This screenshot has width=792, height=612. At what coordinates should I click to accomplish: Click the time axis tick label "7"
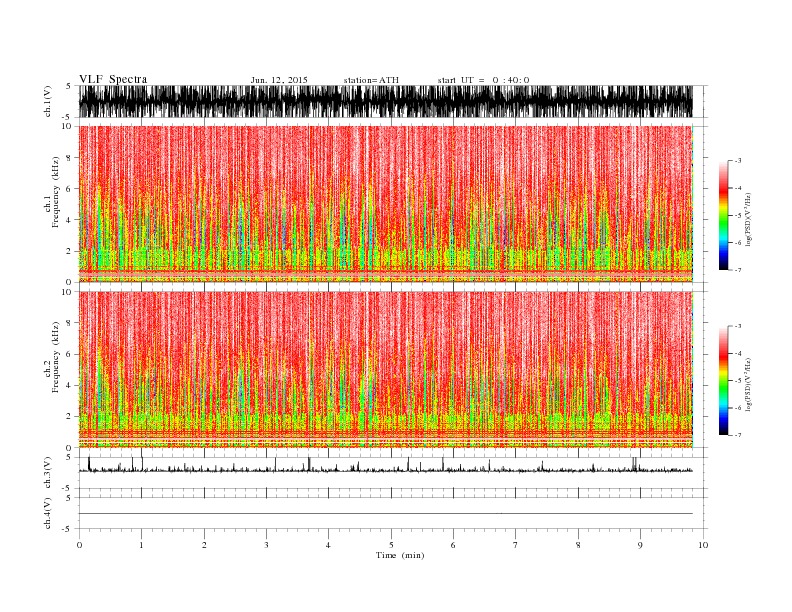[516, 545]
